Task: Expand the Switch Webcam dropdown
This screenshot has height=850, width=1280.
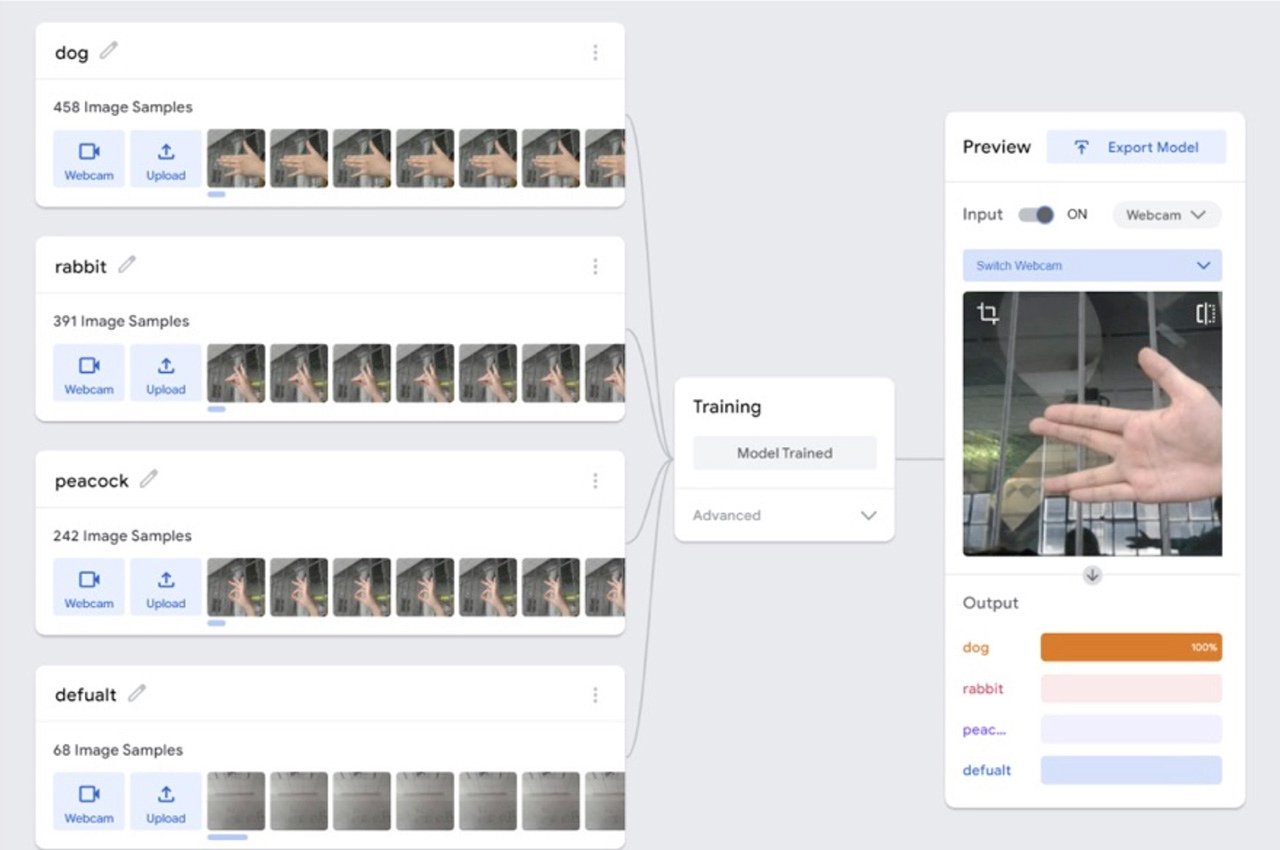Action: 1091,264
